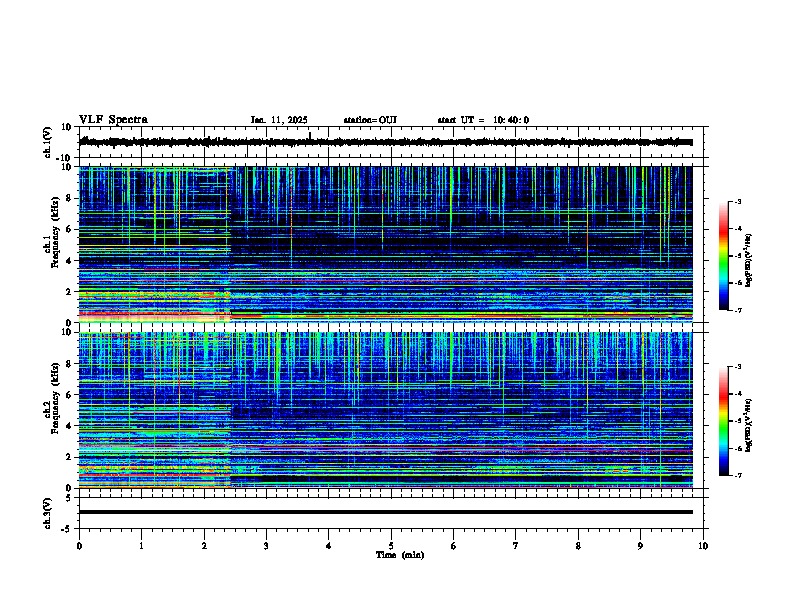Click the ch.2 frequency tick label "6"

coord(70,395)
